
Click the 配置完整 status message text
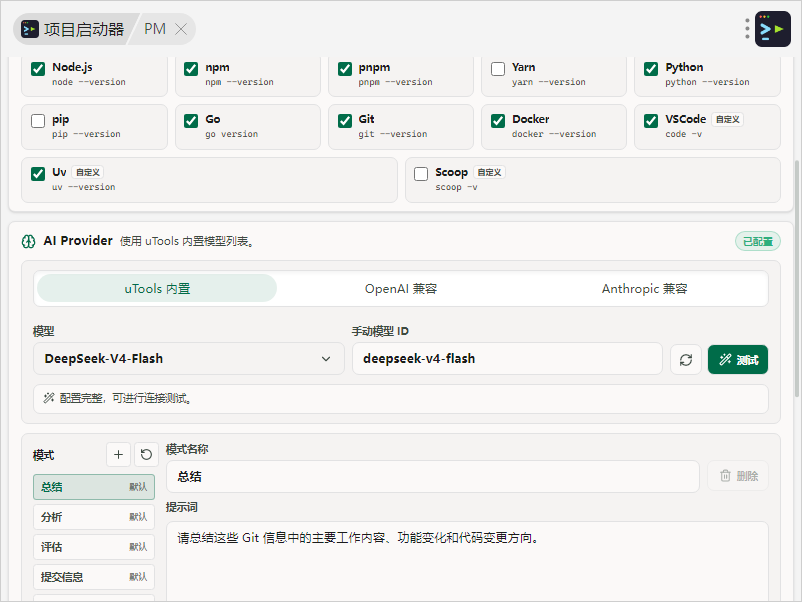126,398
